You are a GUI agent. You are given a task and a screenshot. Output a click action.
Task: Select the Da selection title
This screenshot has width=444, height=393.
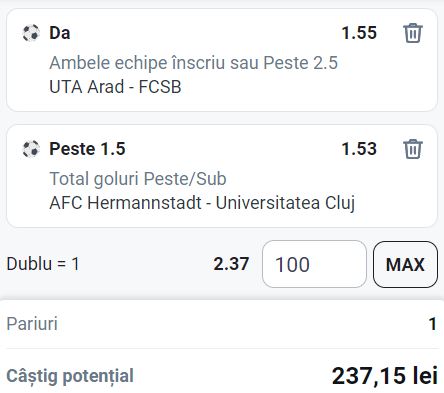click(x=60, y=33)
